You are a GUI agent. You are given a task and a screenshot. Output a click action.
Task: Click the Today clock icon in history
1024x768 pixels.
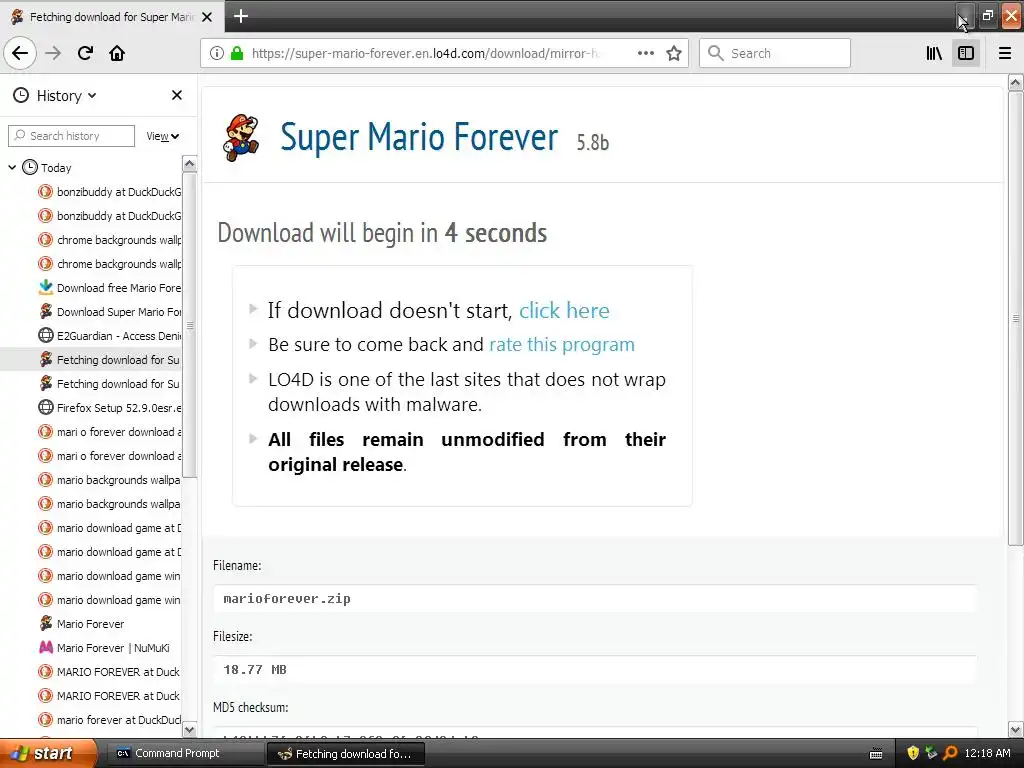pos(30,167)
